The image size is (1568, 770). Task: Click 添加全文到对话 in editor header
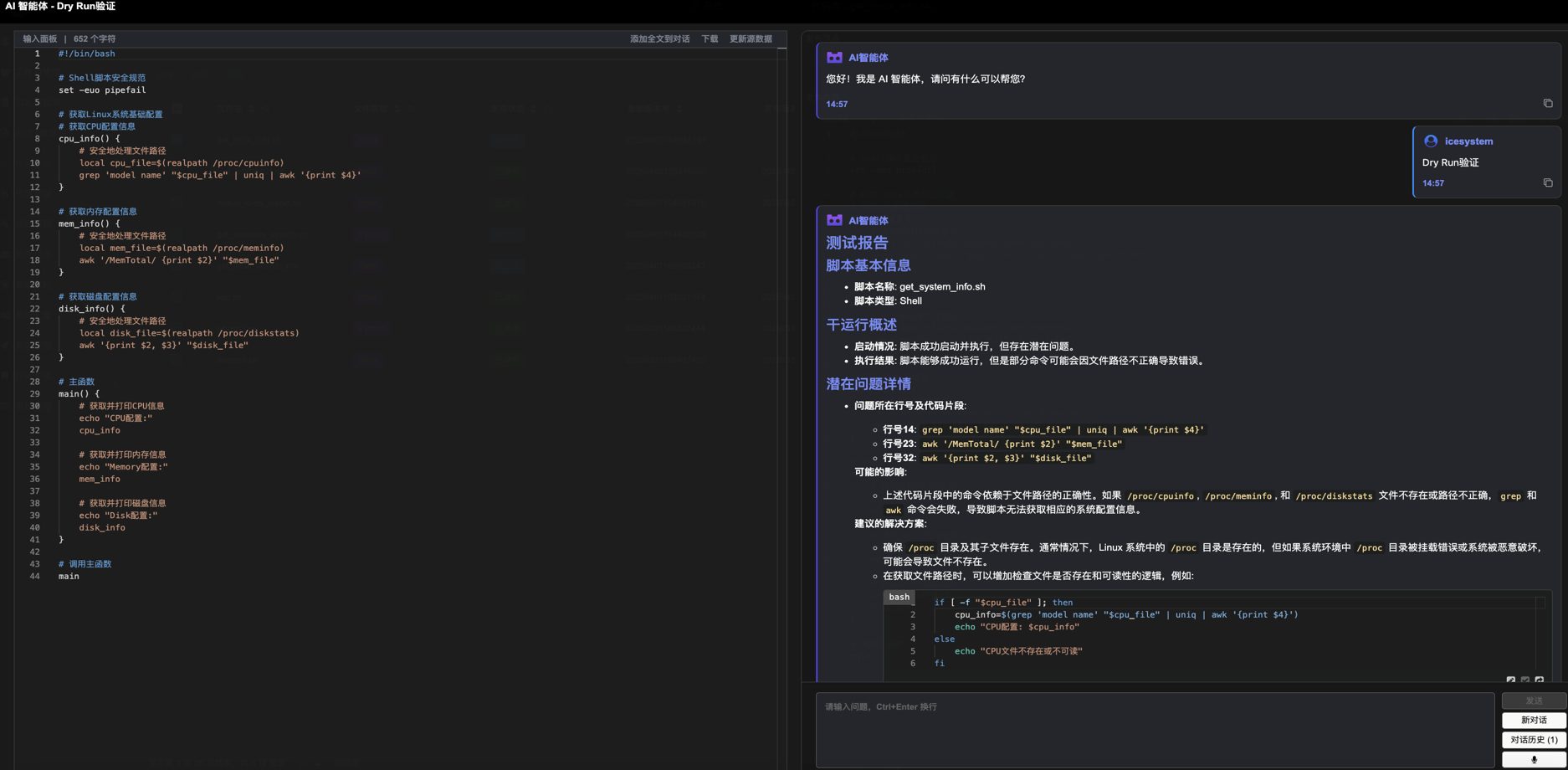pos(659,38)
